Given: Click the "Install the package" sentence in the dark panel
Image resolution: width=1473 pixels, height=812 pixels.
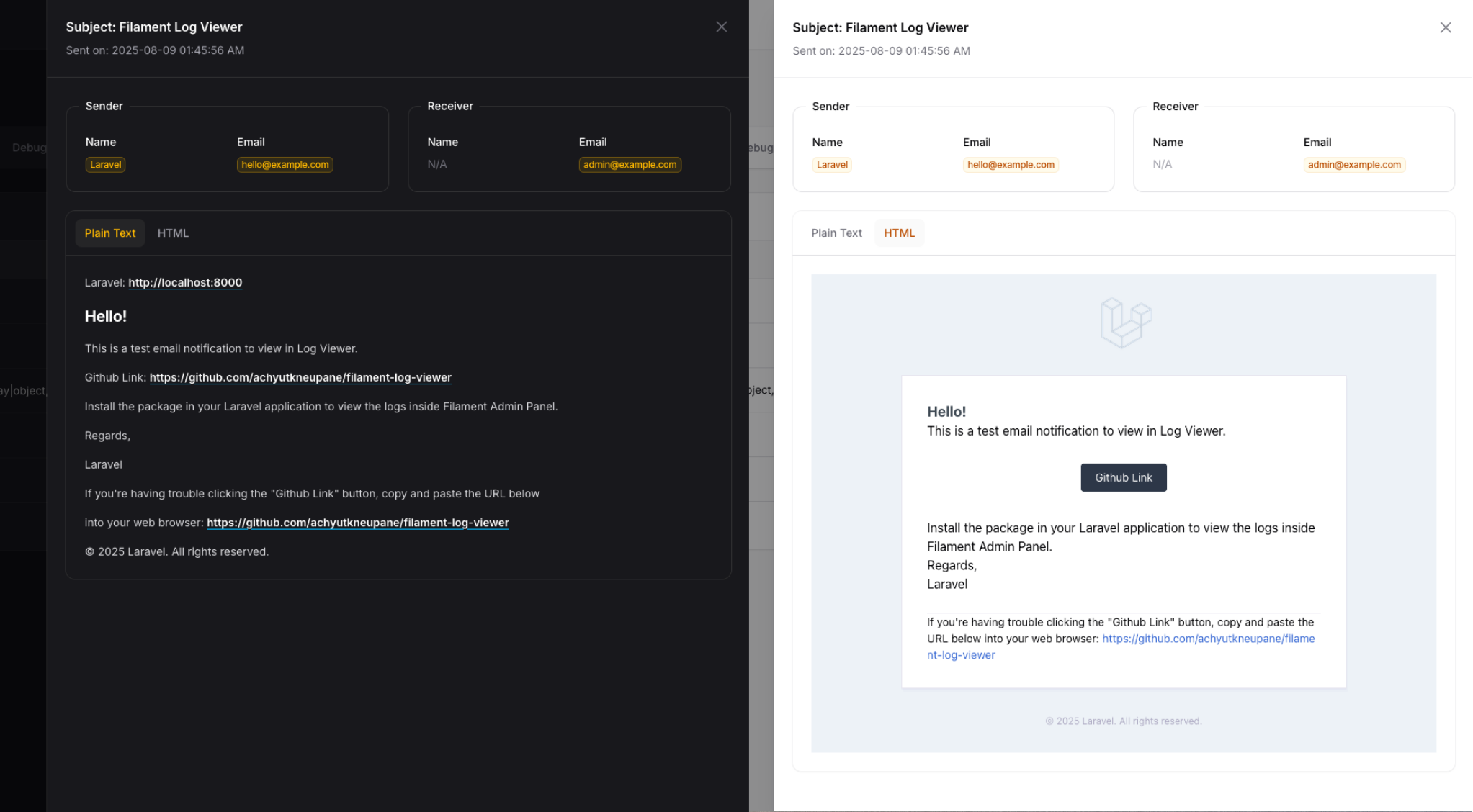Looking at the screenshot, I should coord(321,407).
